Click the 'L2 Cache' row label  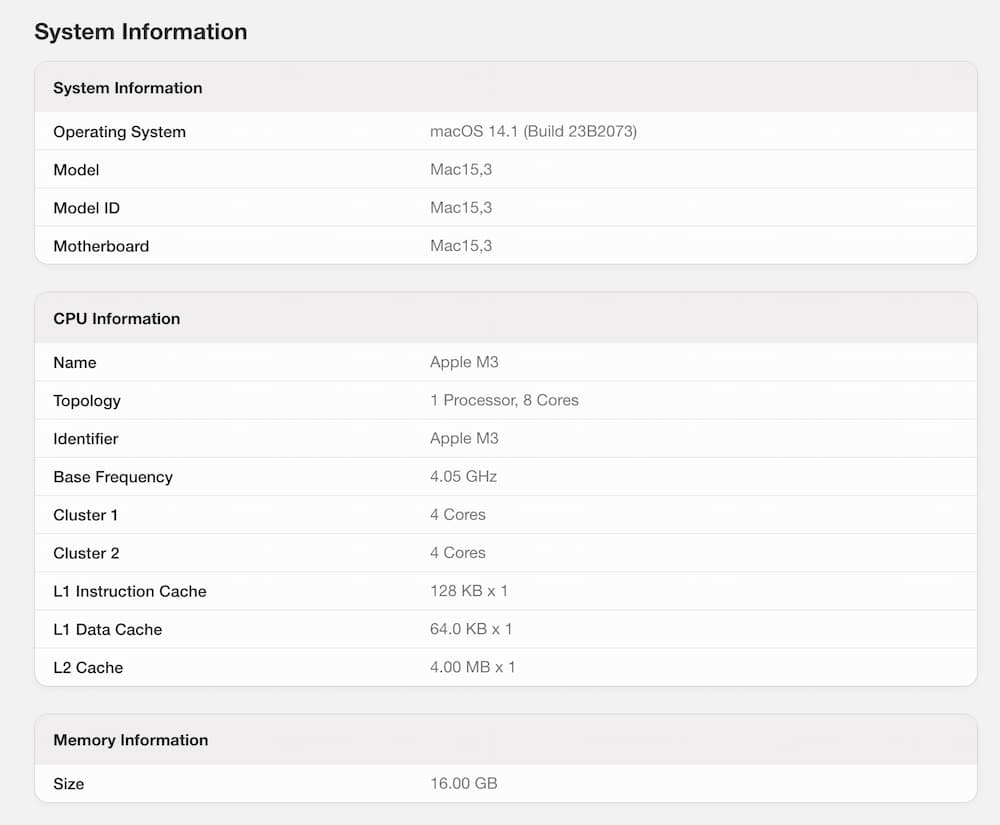[x=88, y=668]
